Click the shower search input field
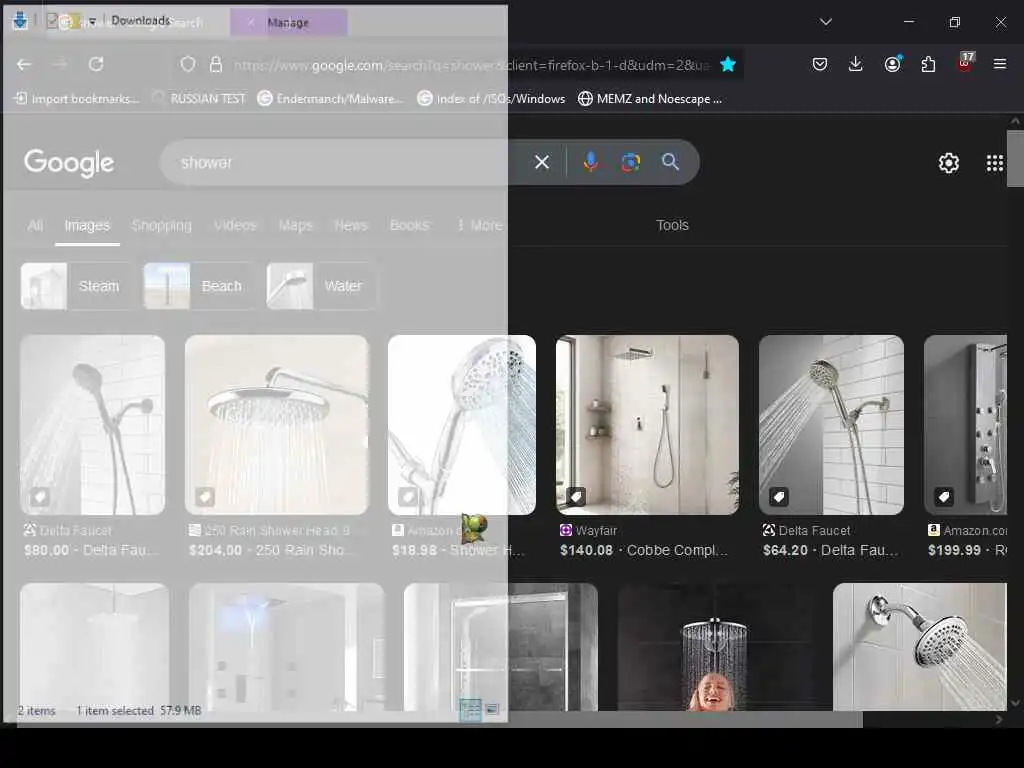The image size is (1024, 768). click(346, 162)
